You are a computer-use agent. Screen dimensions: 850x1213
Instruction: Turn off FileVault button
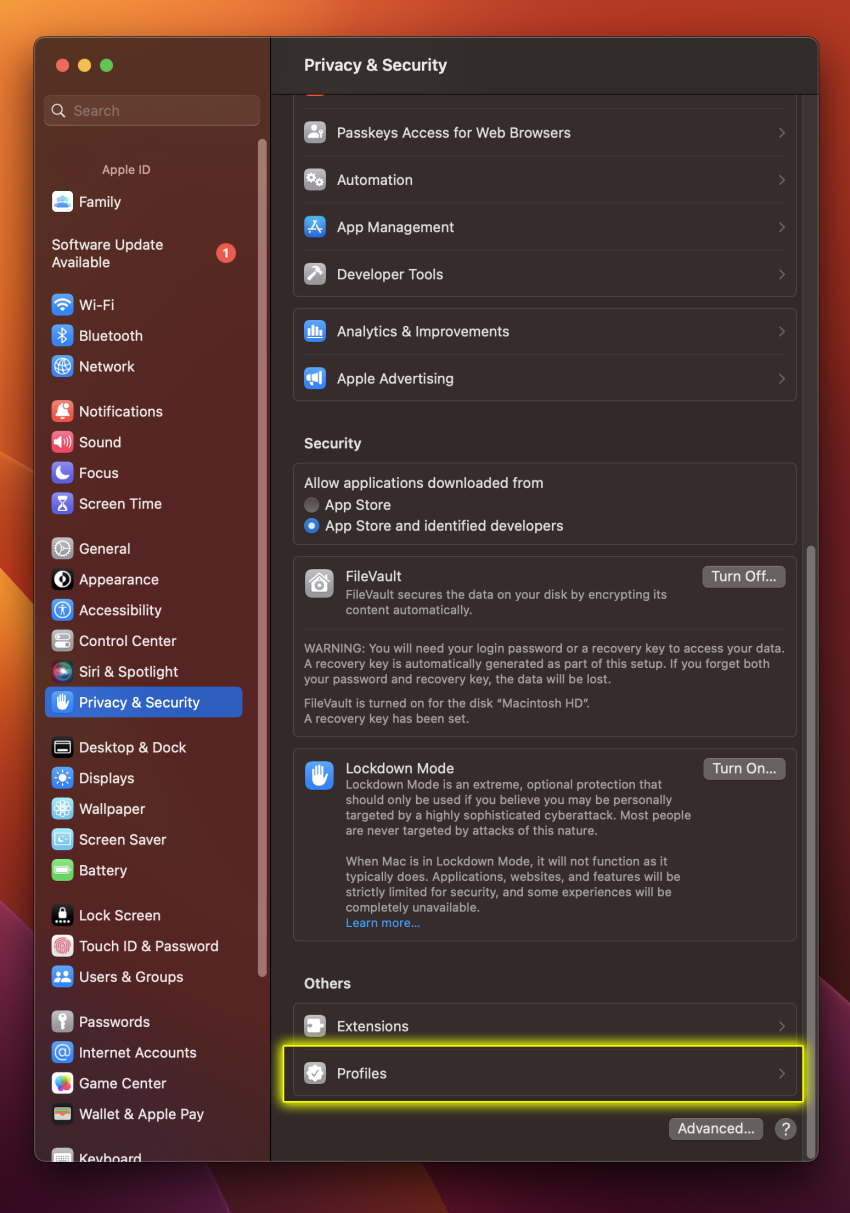tap(744, 577)
